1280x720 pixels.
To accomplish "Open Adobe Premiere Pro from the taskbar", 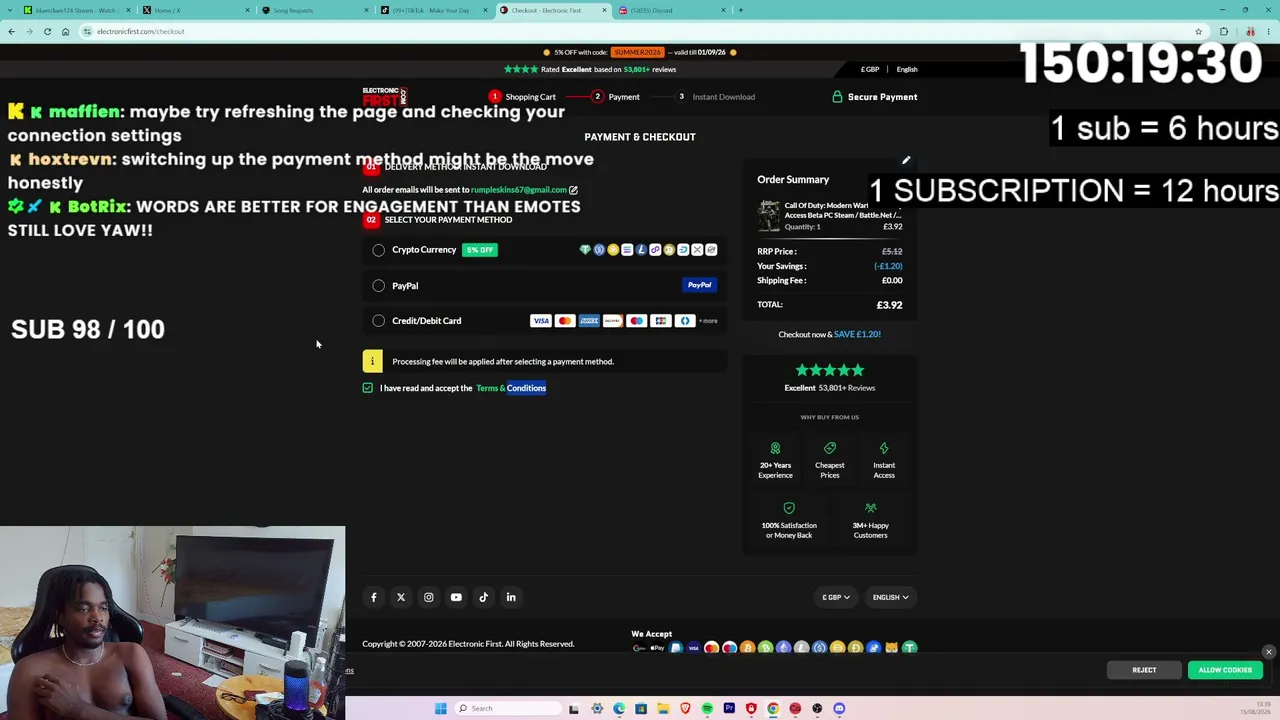I will pos(729,709).
